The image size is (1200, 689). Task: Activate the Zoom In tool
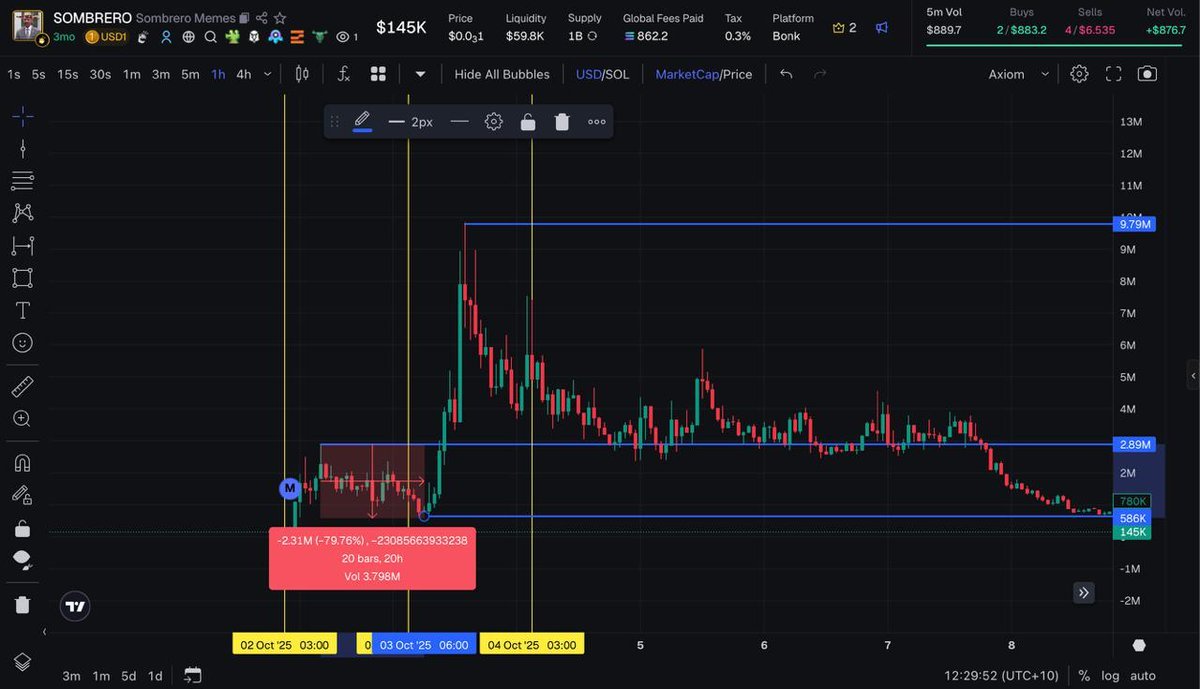coord(22,418)
